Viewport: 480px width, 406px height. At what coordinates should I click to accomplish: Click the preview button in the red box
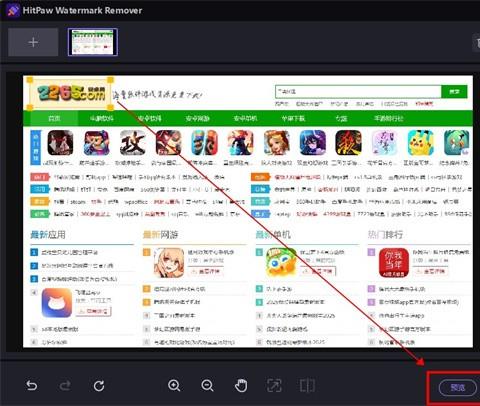(x=458, y=387)
